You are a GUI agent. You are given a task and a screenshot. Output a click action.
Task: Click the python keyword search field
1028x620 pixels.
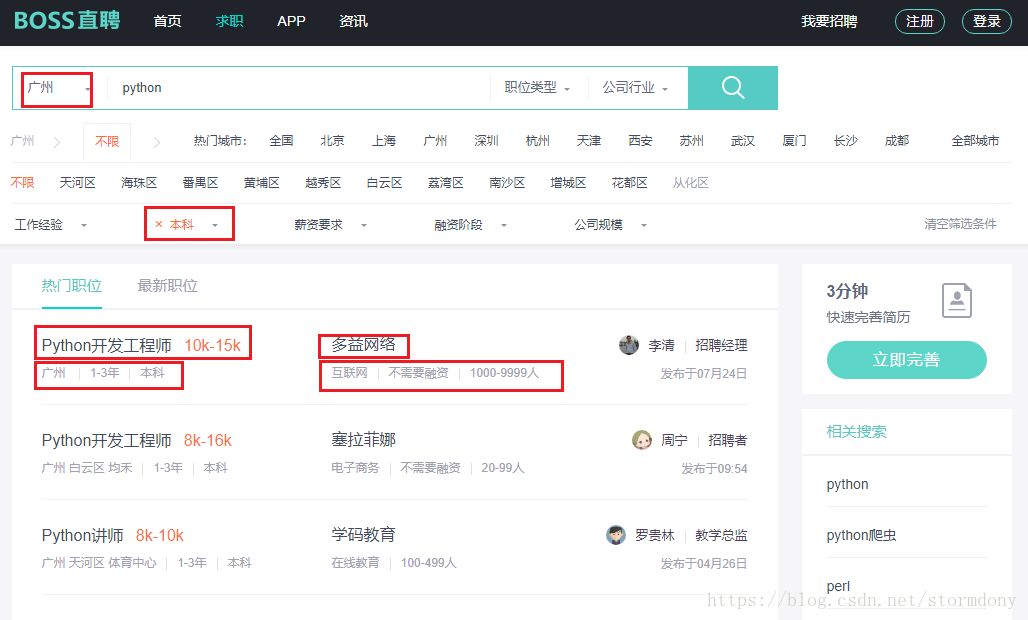tap(298, 88)
